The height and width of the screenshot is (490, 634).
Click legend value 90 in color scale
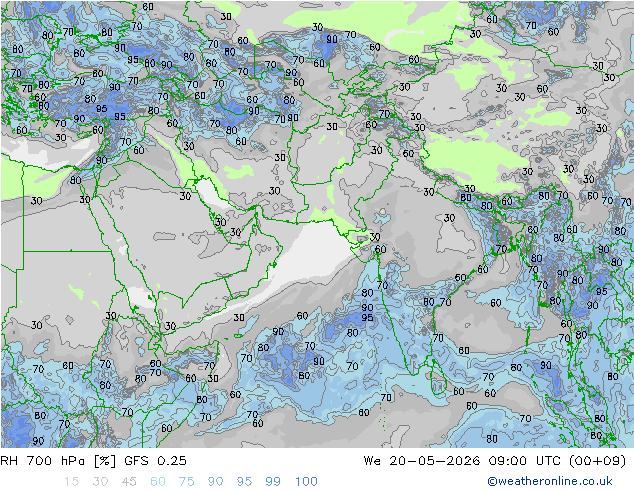[216, 482]
